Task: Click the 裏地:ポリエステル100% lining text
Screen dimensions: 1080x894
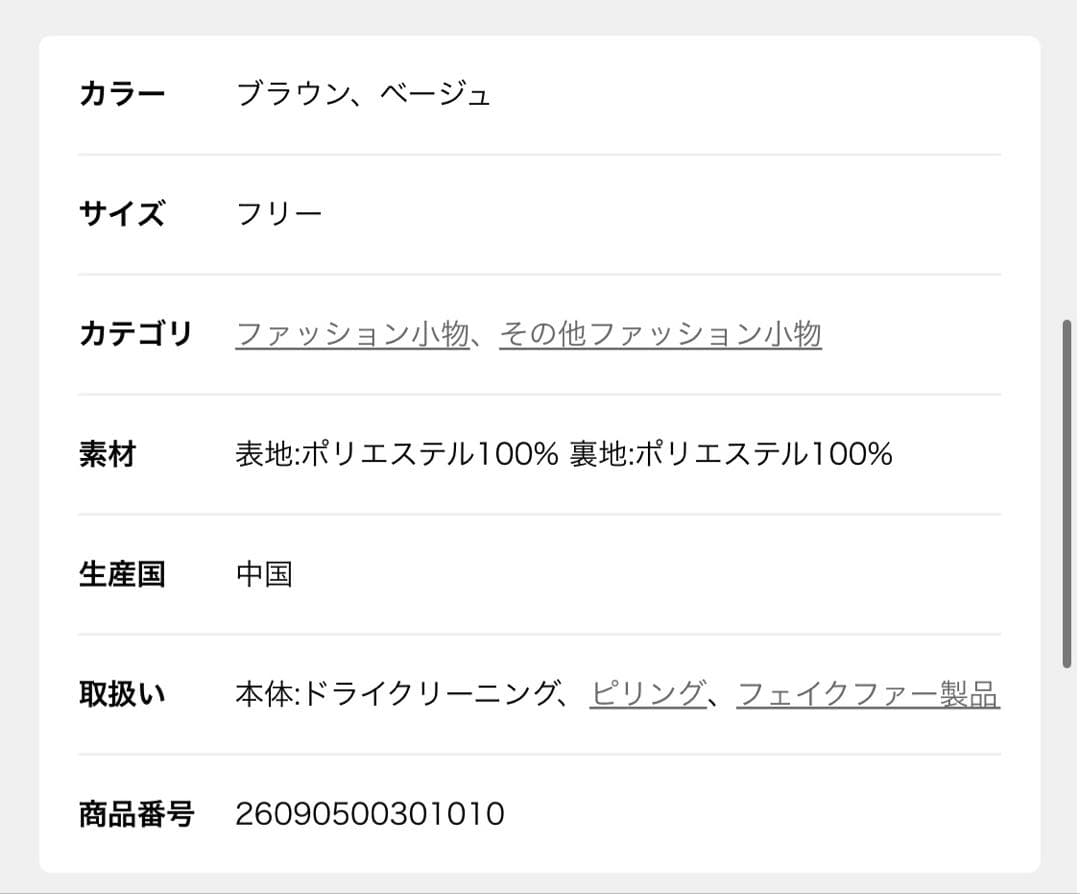Action: (x=730, y=455)
